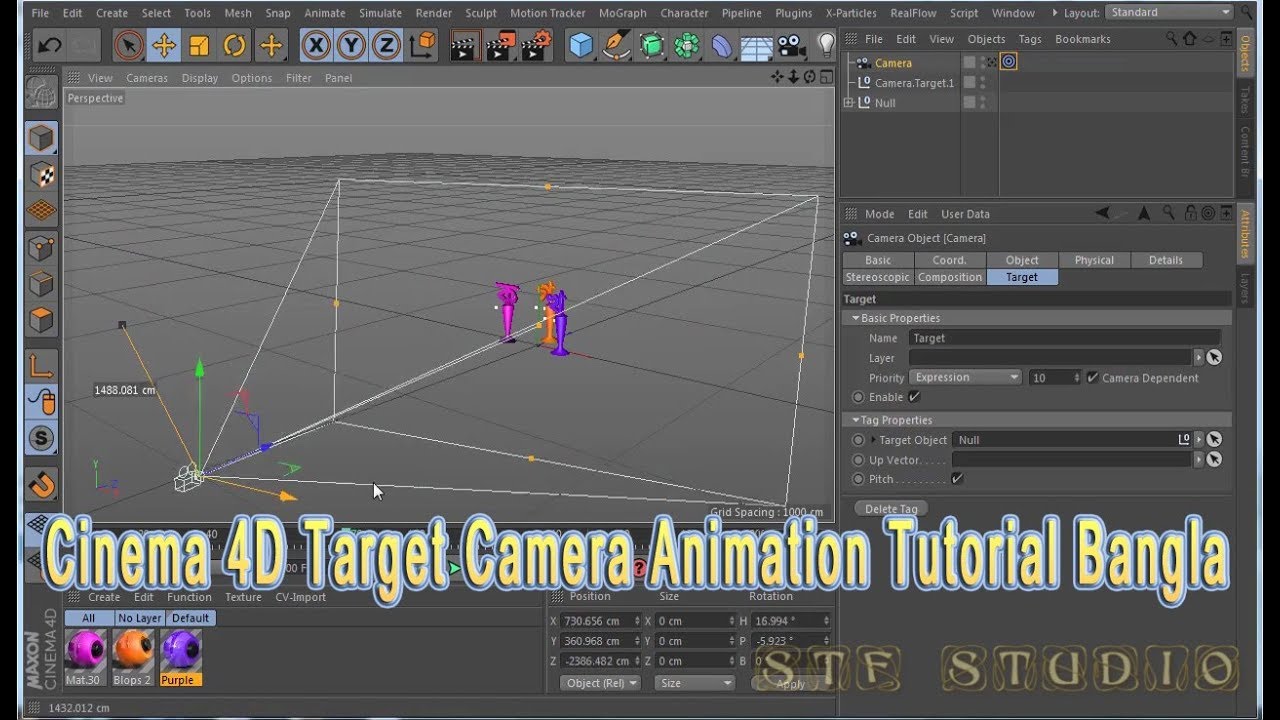Image resolution: width=1280 pixels, height=720 pixels.
Task: Select the Mat.30 pink material
Action: (x=85, y=651)
